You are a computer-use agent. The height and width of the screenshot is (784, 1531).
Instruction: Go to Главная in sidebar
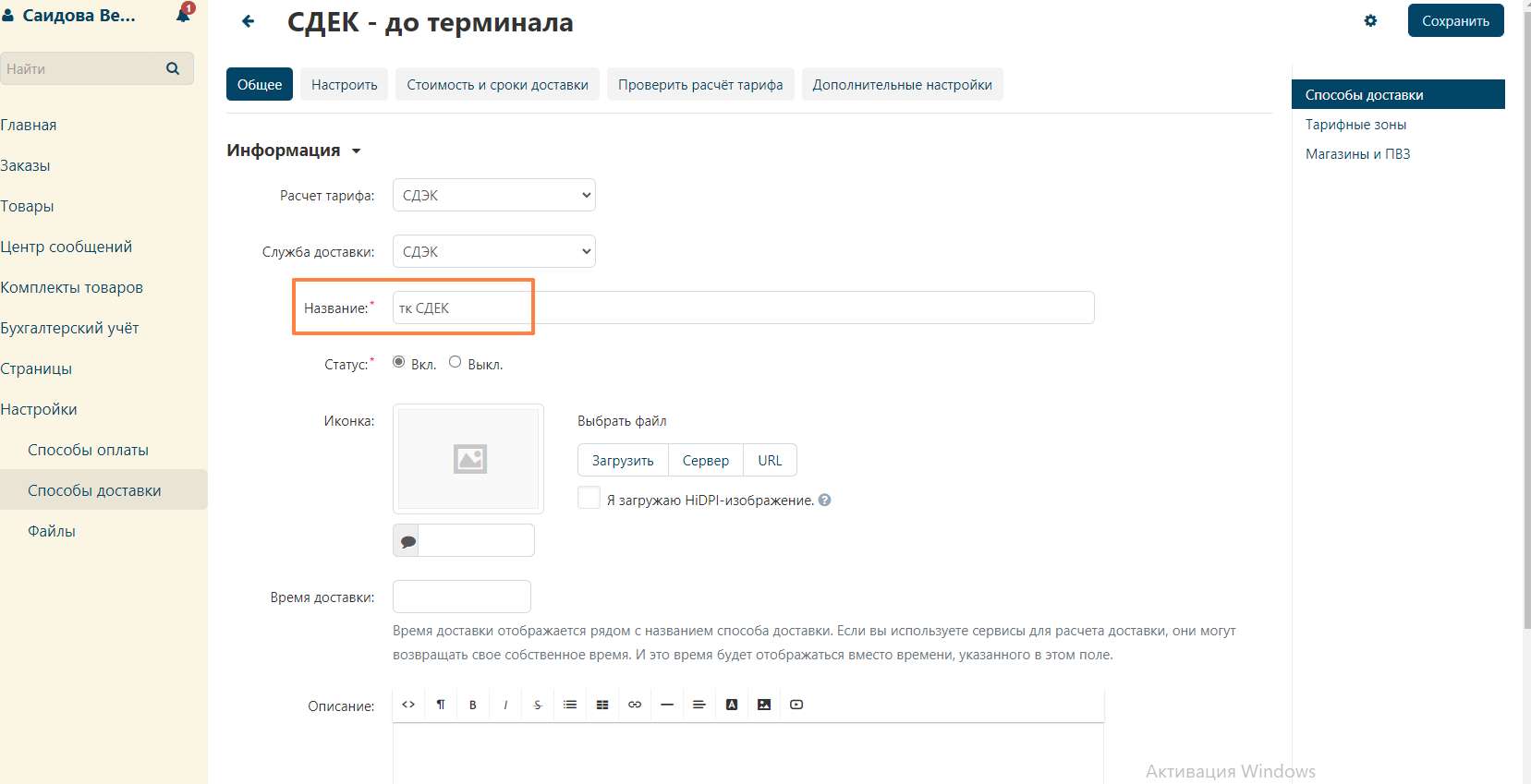point(29,125)
